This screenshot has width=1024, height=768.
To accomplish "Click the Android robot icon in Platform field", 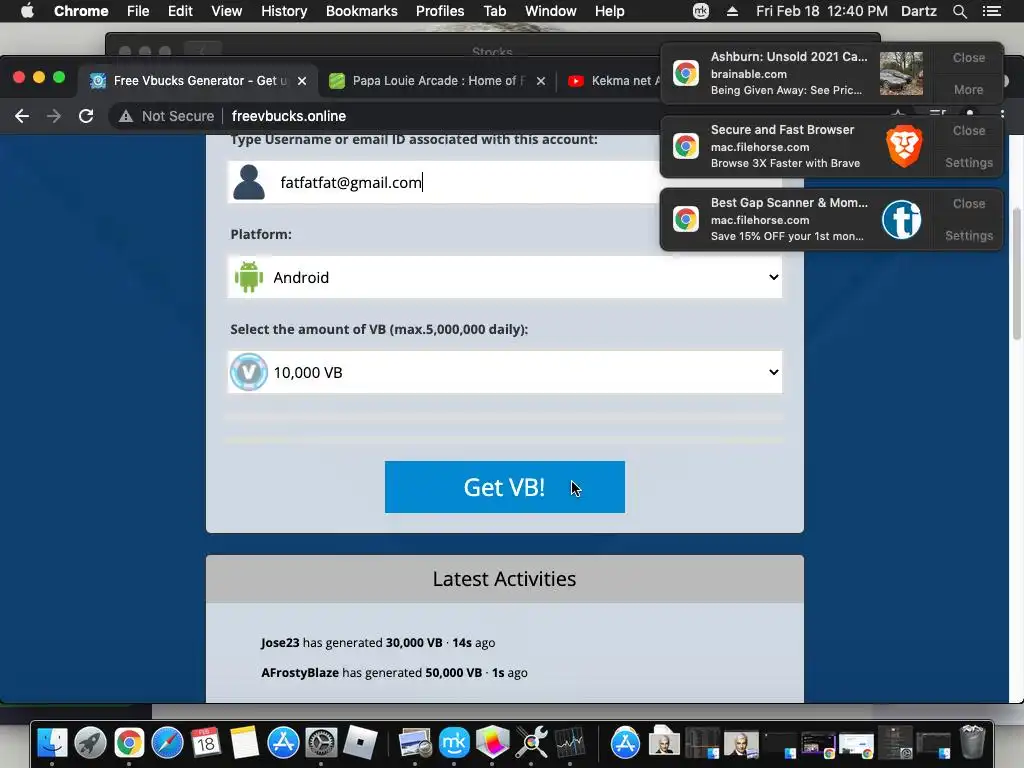I will pyautogui.click(x=249, y=277).
